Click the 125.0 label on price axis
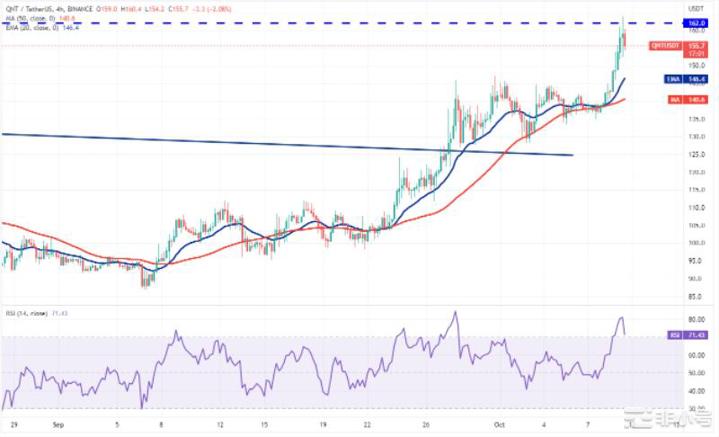 [665, 154]
